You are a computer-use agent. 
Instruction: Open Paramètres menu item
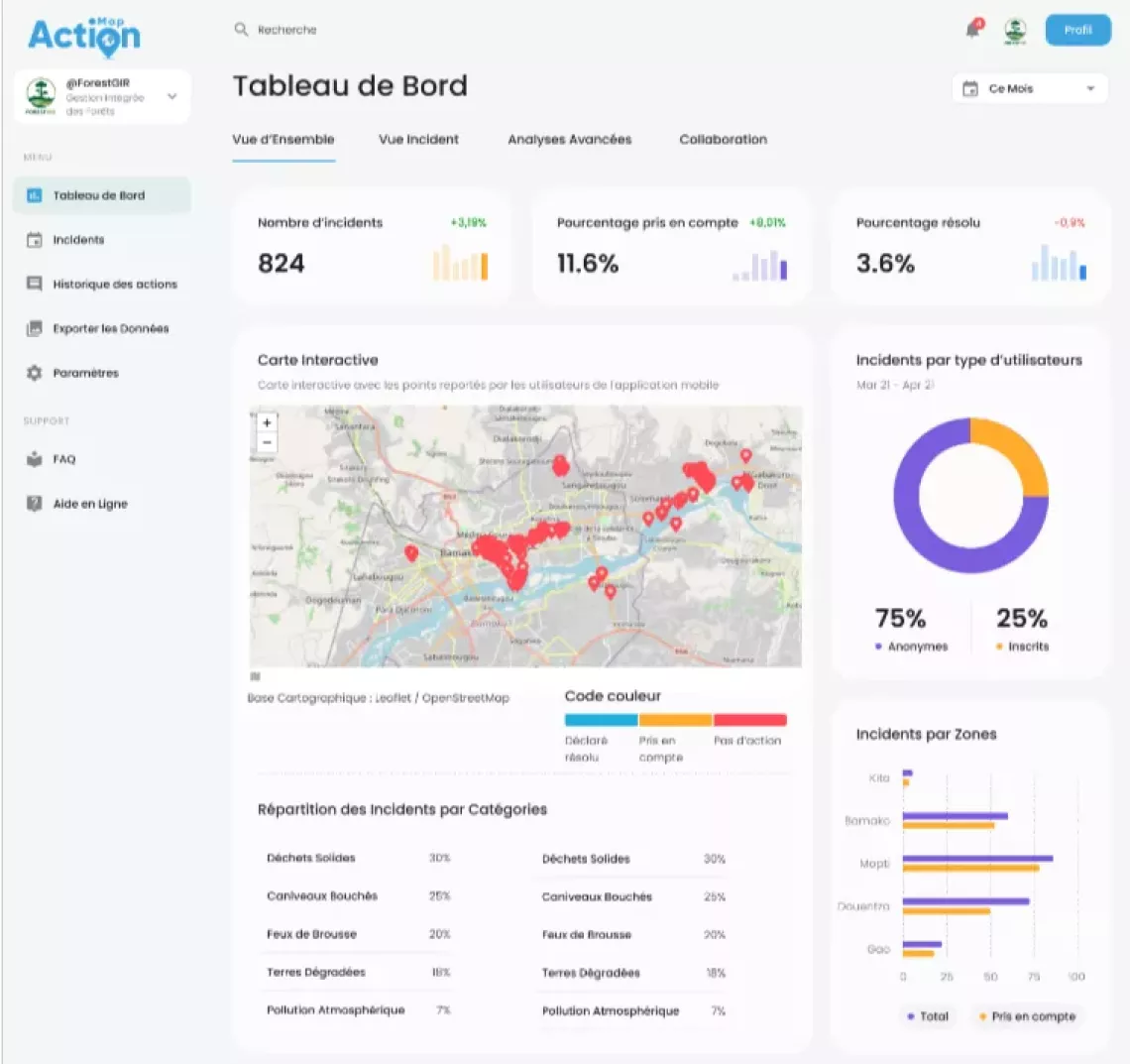click(86, 373)
